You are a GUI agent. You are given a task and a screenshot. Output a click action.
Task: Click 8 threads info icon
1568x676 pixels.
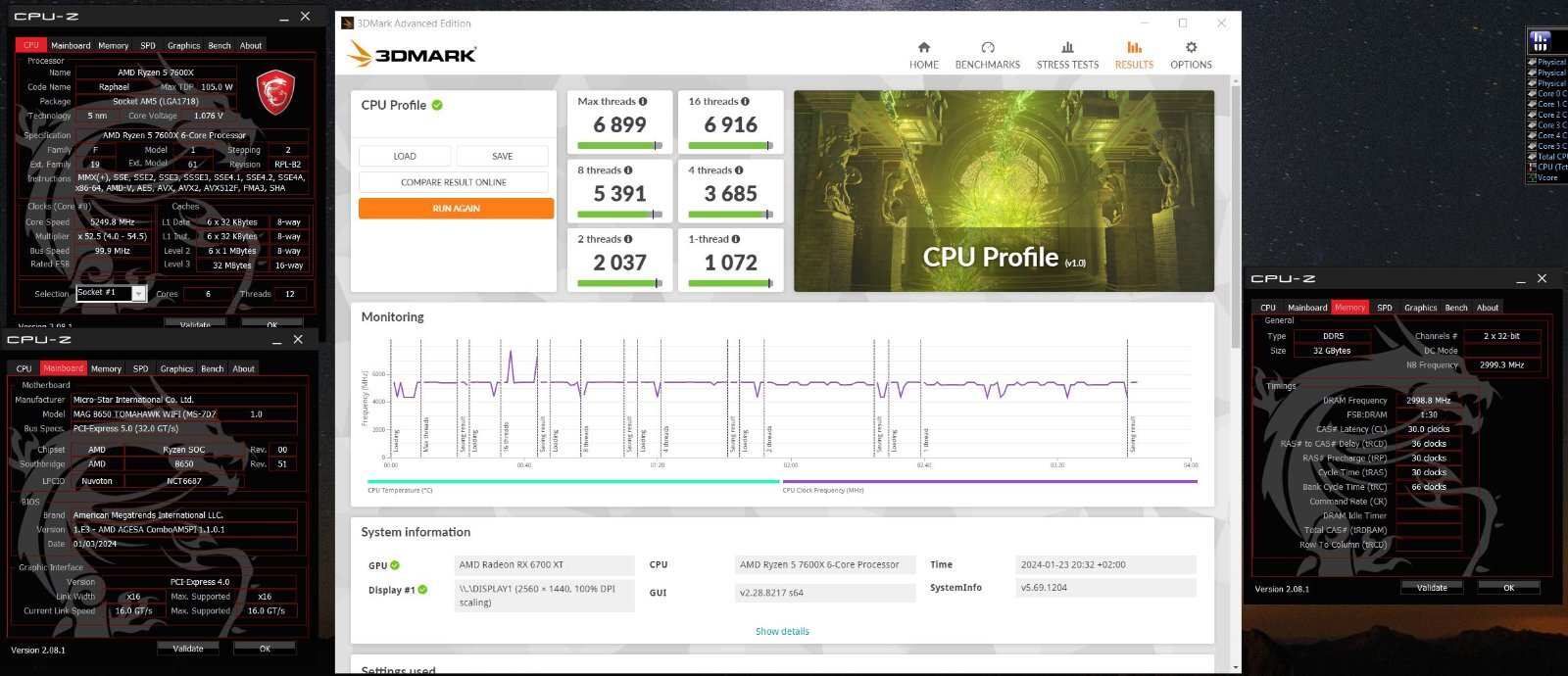click(x=628, y=169)
